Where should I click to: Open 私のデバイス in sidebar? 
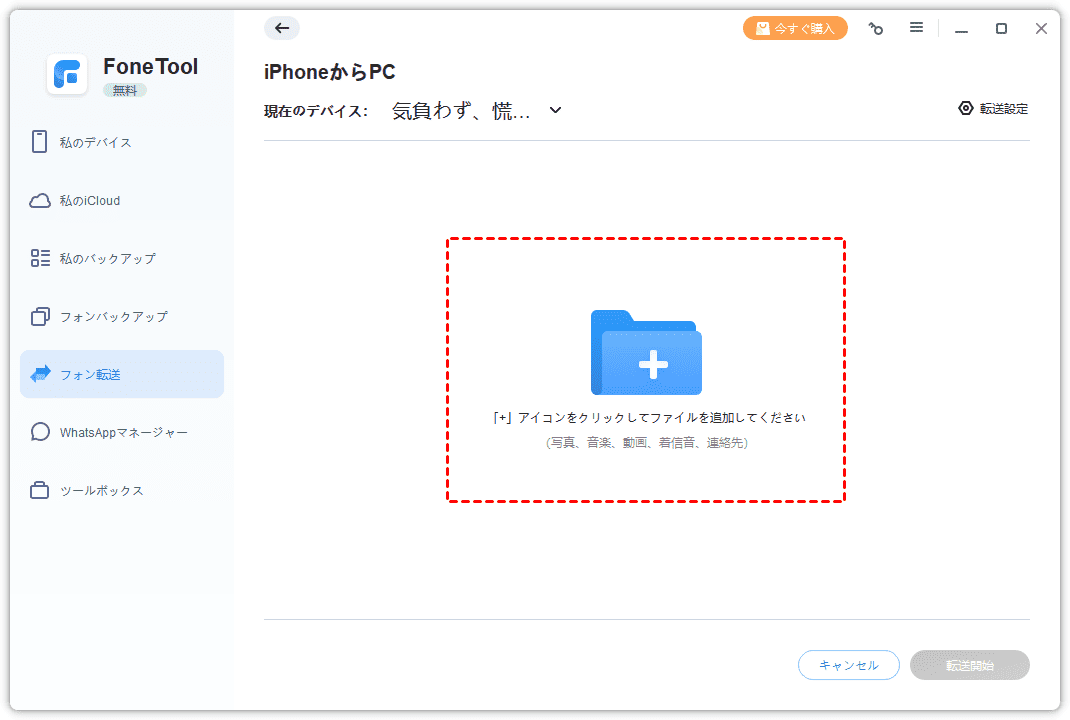click(x=122, y=142)
